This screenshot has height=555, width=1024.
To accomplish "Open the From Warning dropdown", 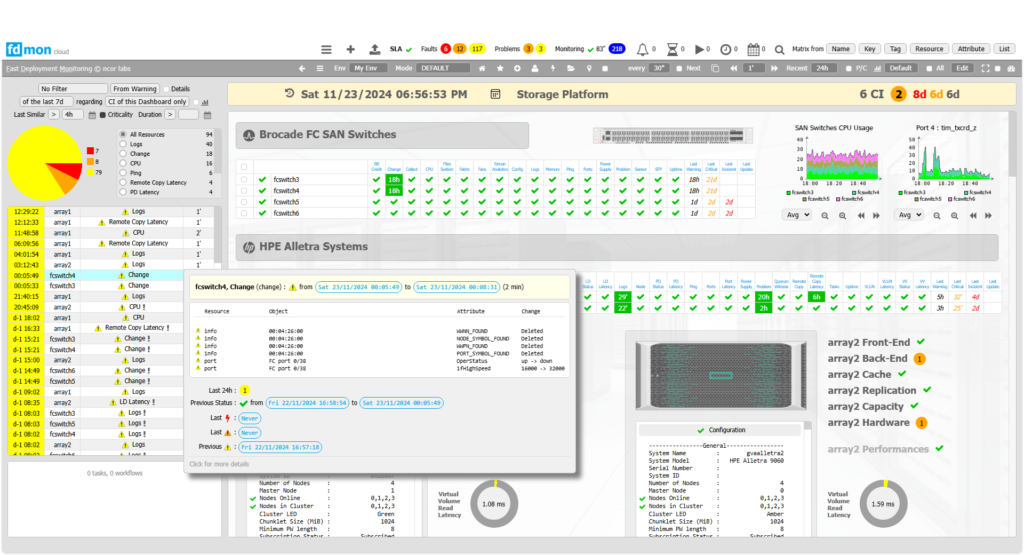I will click(134, 89).
